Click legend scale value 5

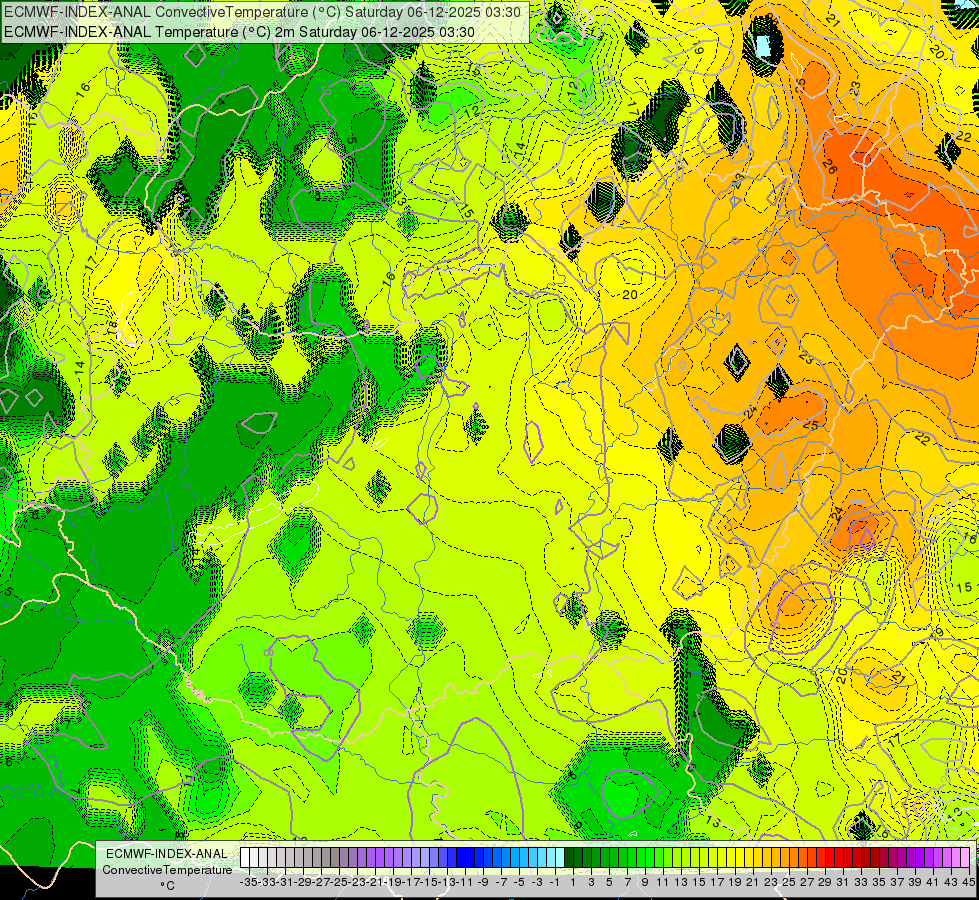609,882
